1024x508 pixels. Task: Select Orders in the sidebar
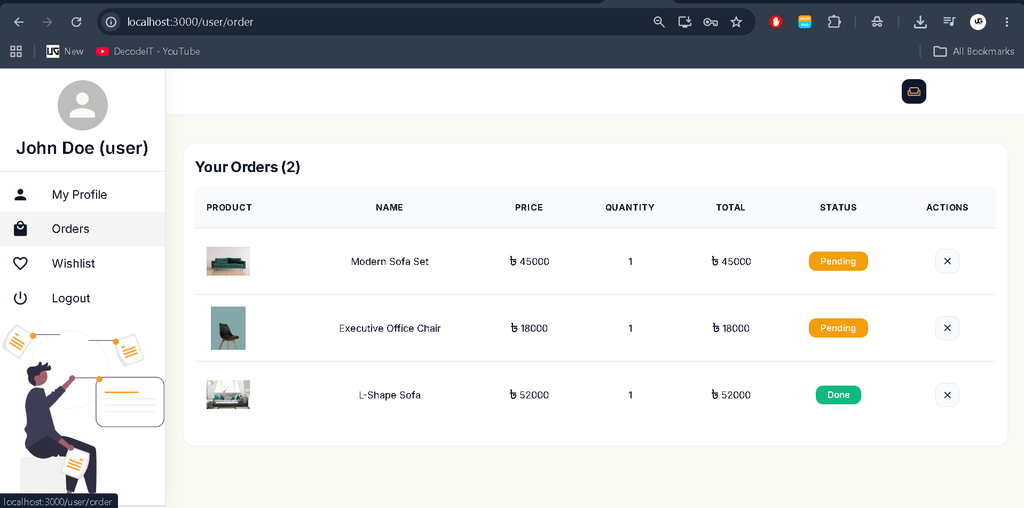pyautogui.click(x=82, y=229)
